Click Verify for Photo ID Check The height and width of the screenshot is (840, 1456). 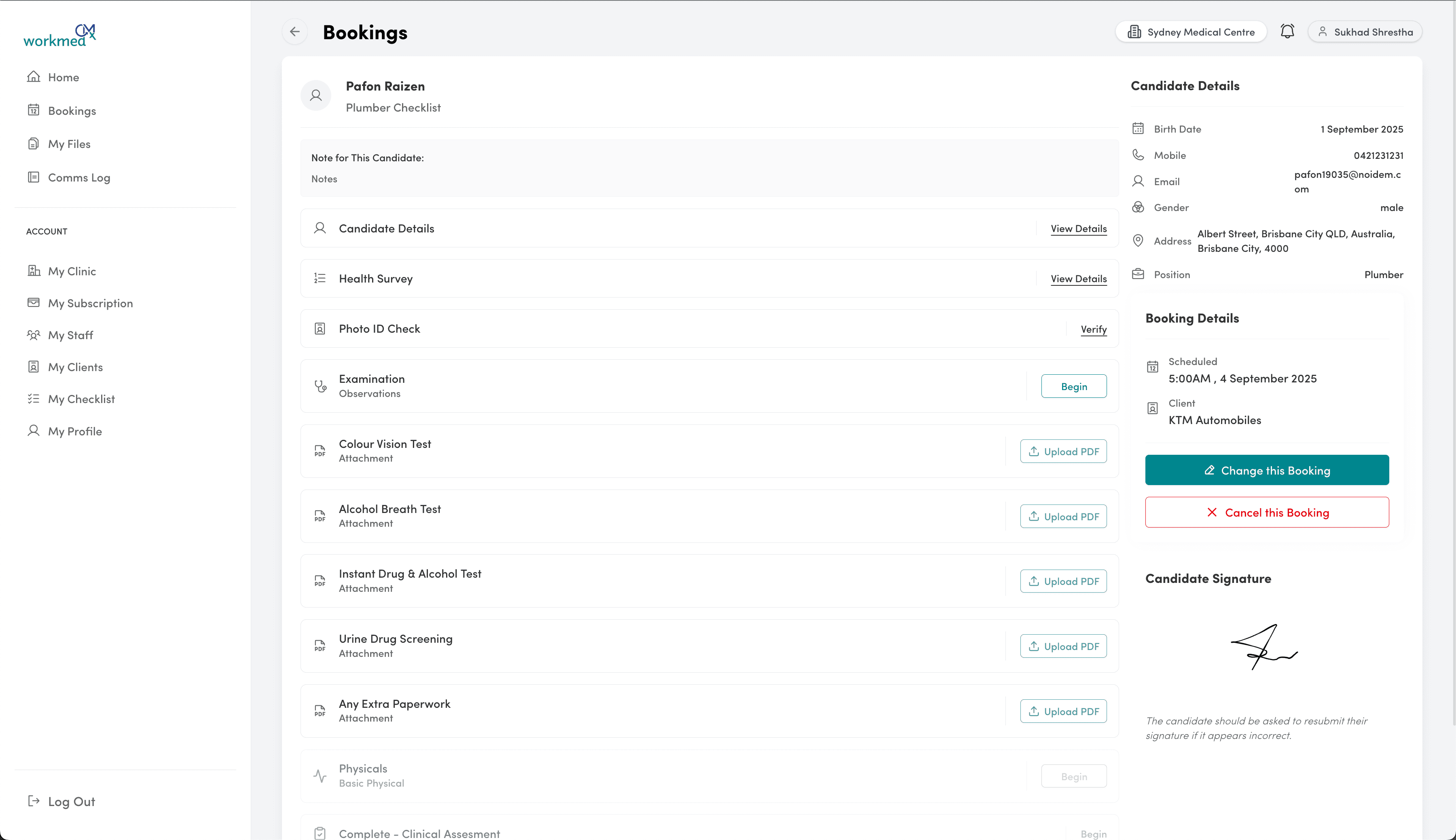(1093, 329)
